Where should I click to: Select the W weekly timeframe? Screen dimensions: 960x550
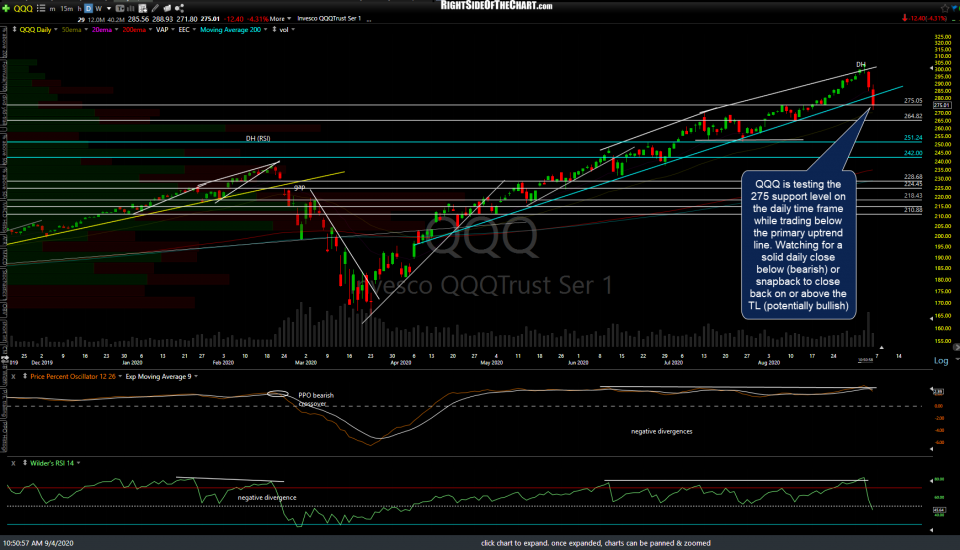pyautogui.click(x=98, y=9)
